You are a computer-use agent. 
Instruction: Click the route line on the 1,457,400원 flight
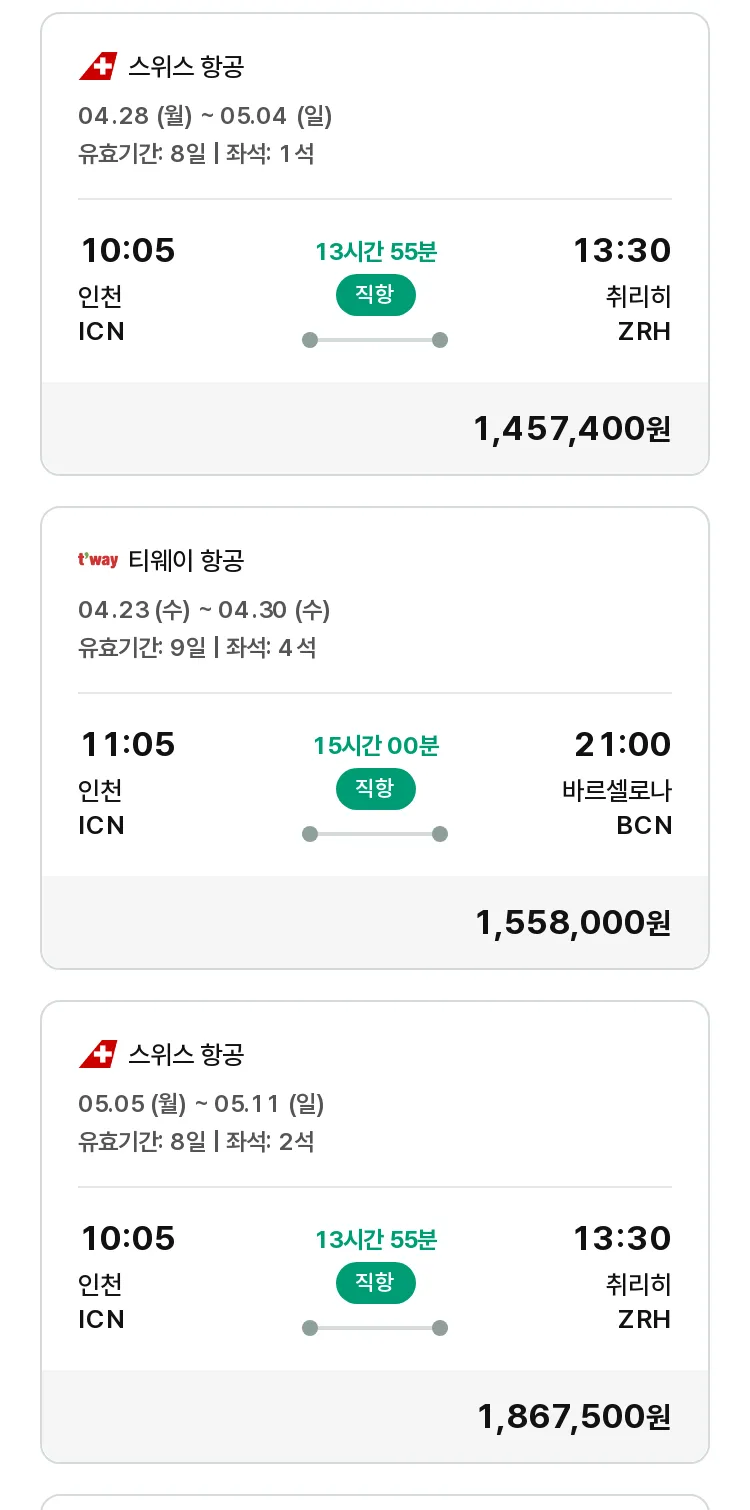[x=375, y=340]
